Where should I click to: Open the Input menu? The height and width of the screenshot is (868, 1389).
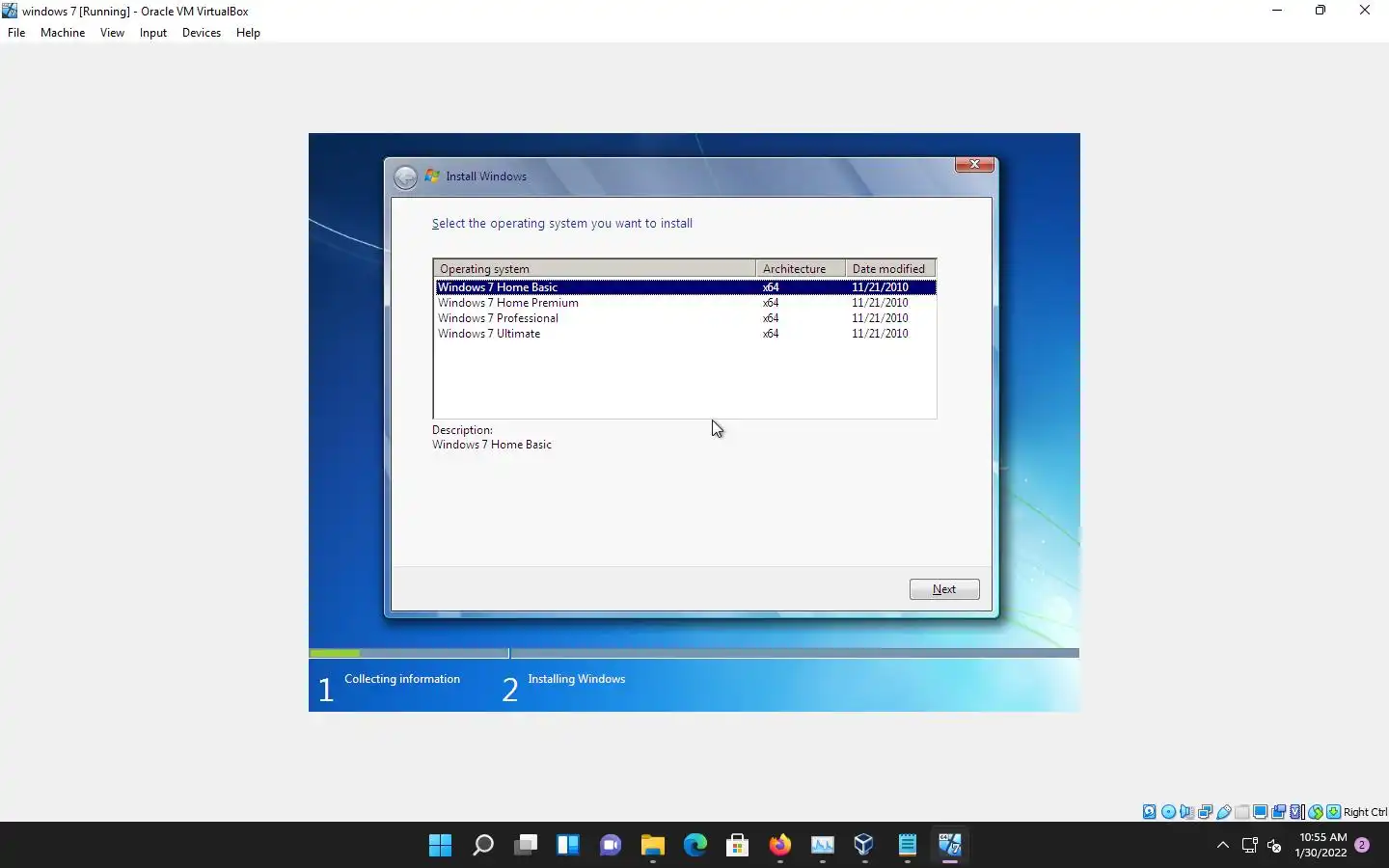pyautogui.click(x=153, y=32)
